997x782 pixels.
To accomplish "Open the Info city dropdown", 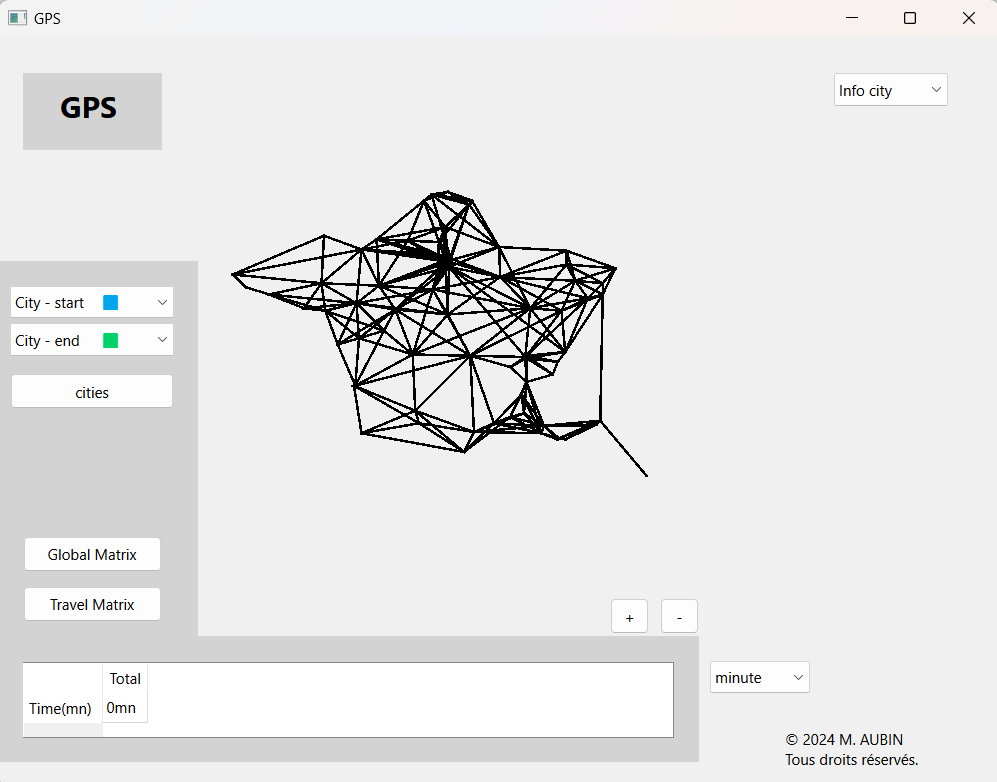I will pos(890,90).
